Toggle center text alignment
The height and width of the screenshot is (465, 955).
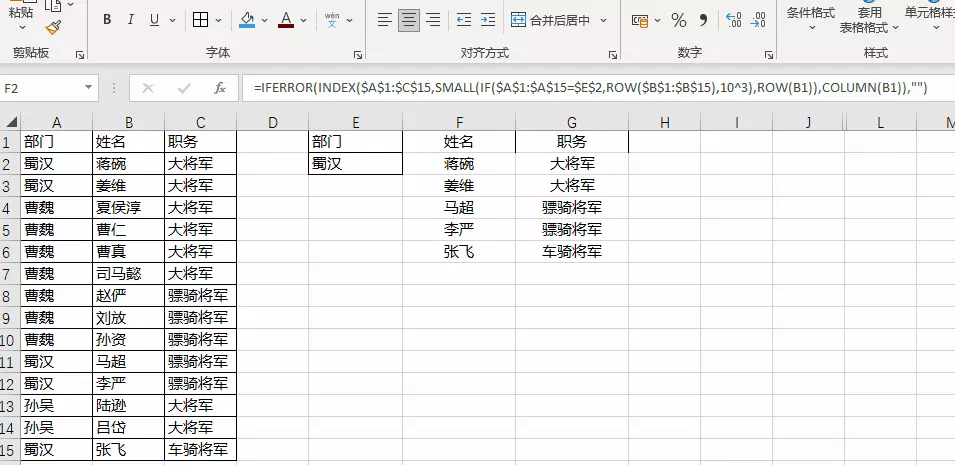tap(410, 20)
